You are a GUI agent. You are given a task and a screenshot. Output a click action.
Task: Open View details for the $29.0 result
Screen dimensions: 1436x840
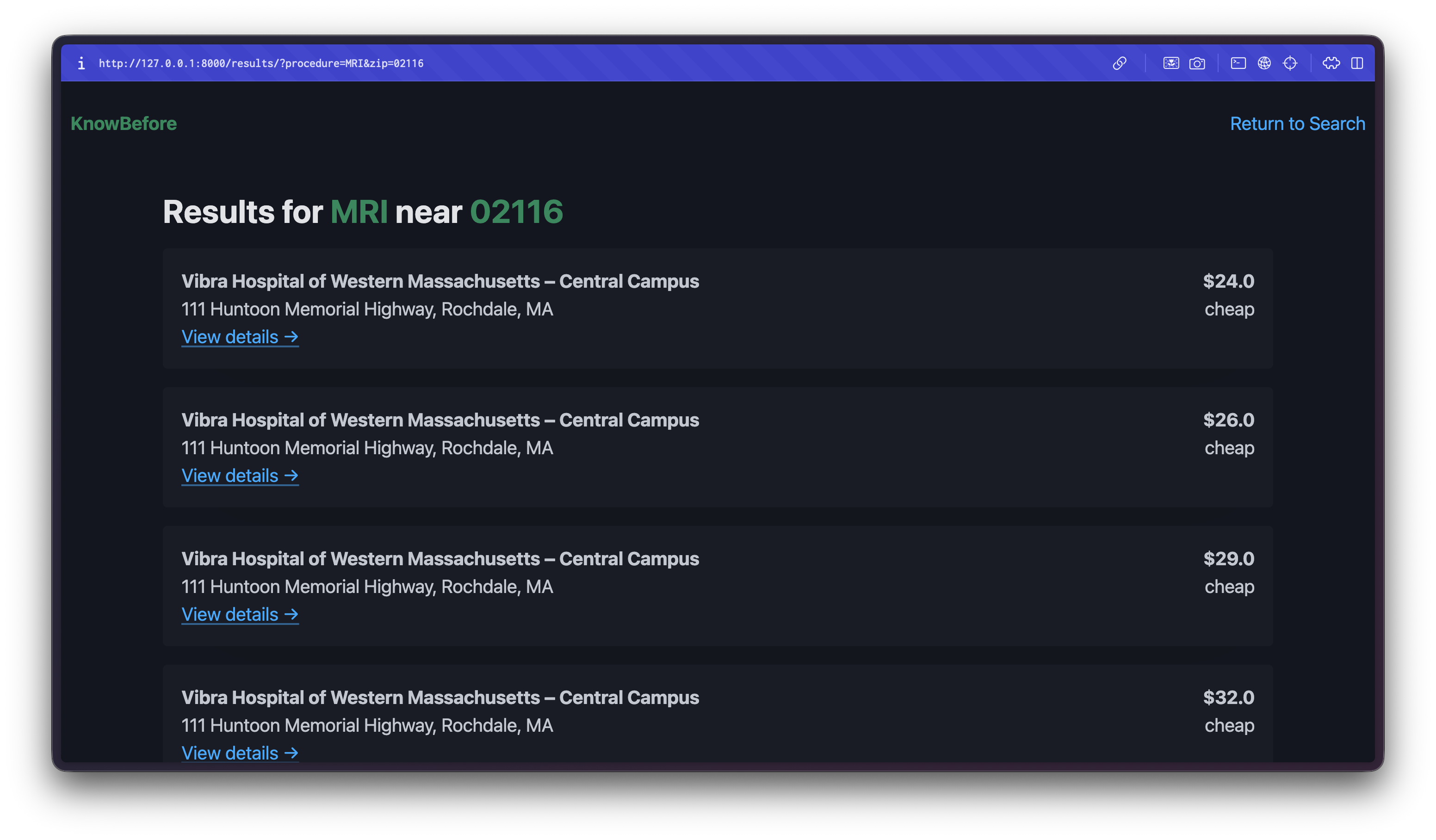coord(240,614)
